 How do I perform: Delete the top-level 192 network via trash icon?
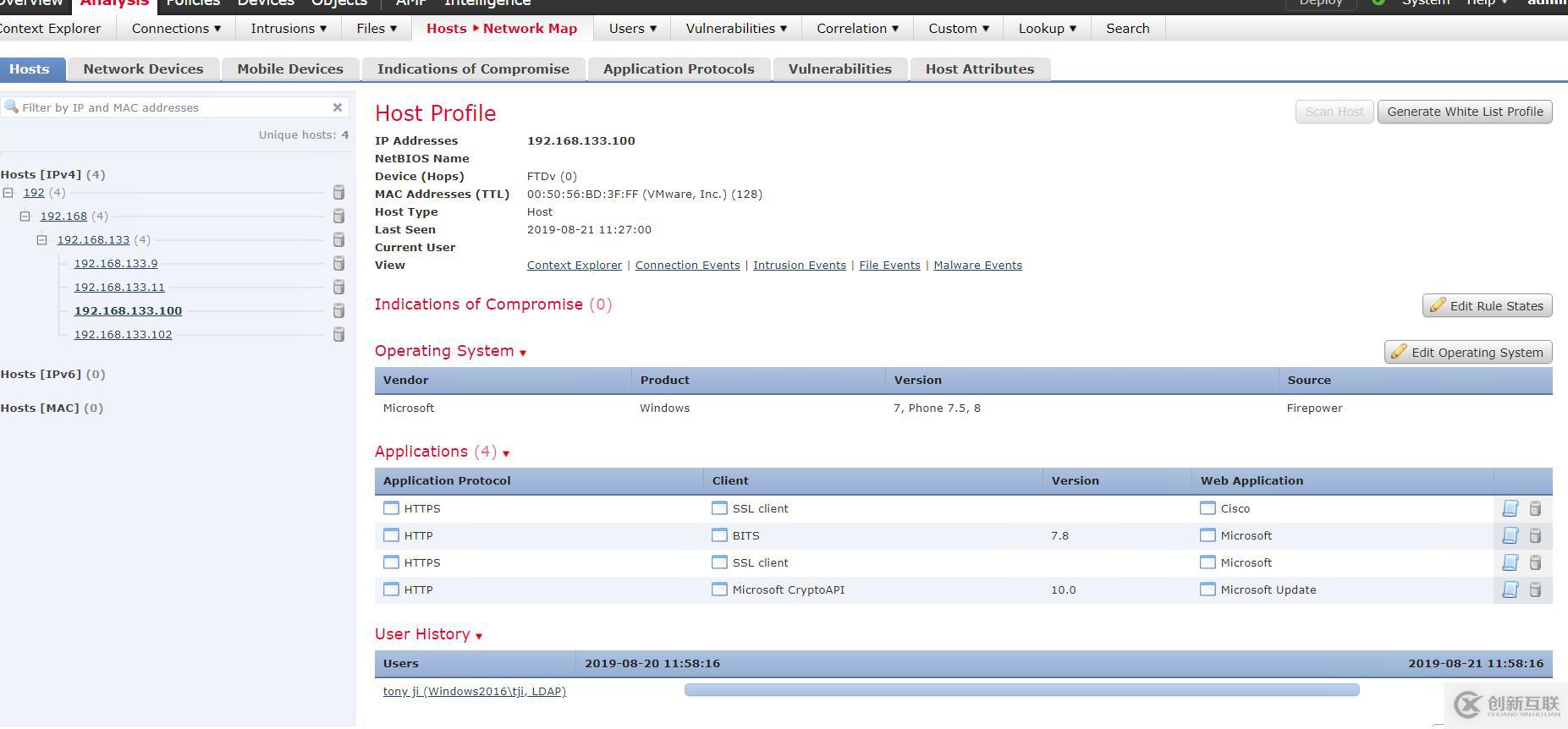tap(338, 192)
